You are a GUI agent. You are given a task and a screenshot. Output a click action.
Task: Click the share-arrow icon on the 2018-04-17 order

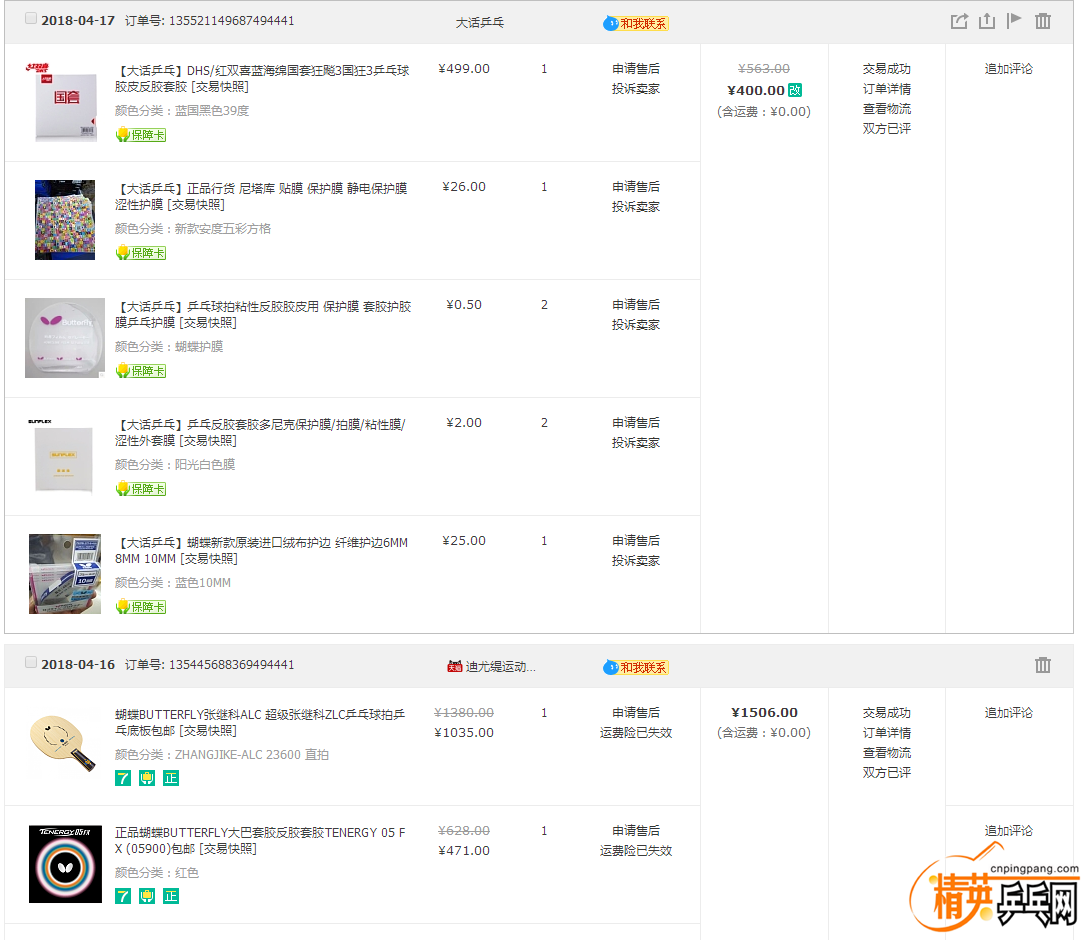pos(959,21)
